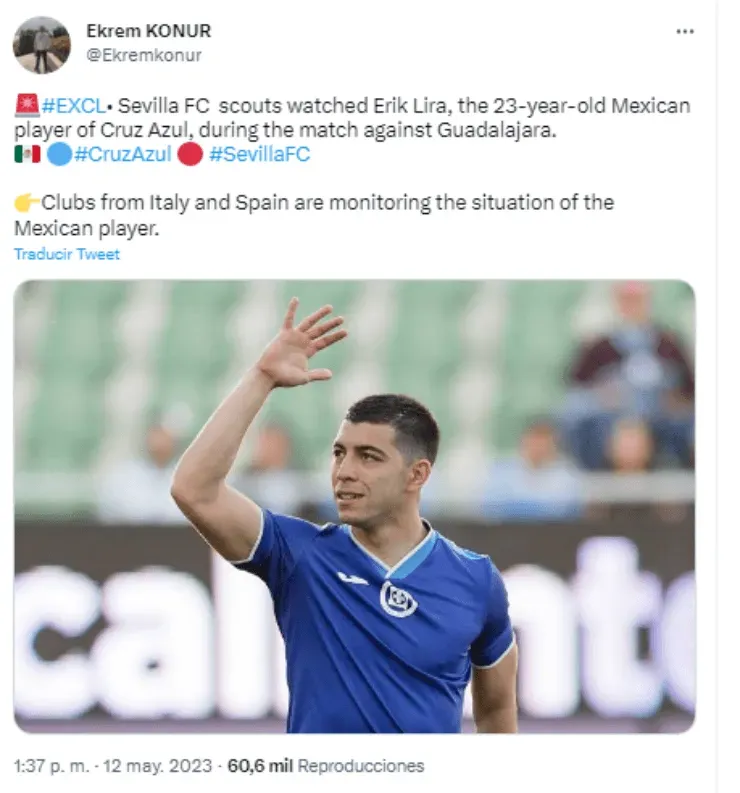Viewport: 740px width, 793px height.
Task: Click the red circle emoji before #SevillaFC
Action: tap(189, 154)
